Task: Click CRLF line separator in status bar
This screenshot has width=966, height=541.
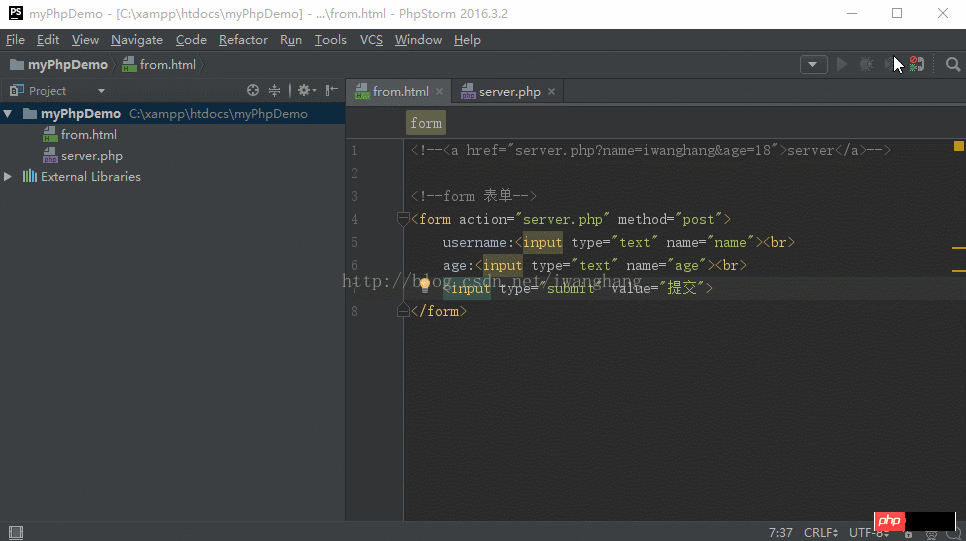Action: click(x=821, y=532)
